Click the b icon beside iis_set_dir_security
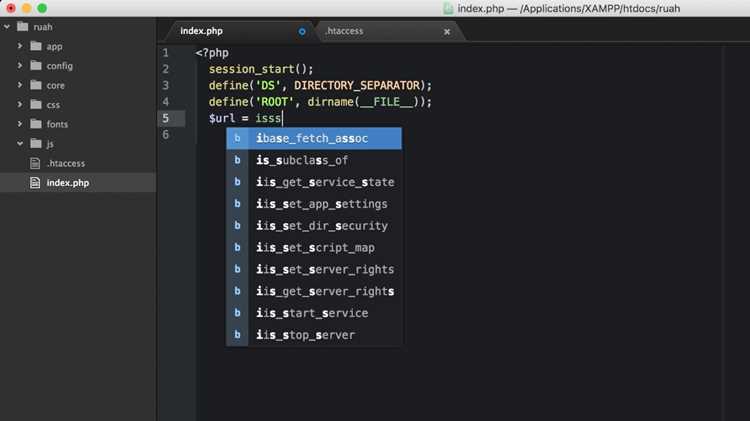Image resolution: width=750 pixels, height=421 pixels. coord(237,226)
